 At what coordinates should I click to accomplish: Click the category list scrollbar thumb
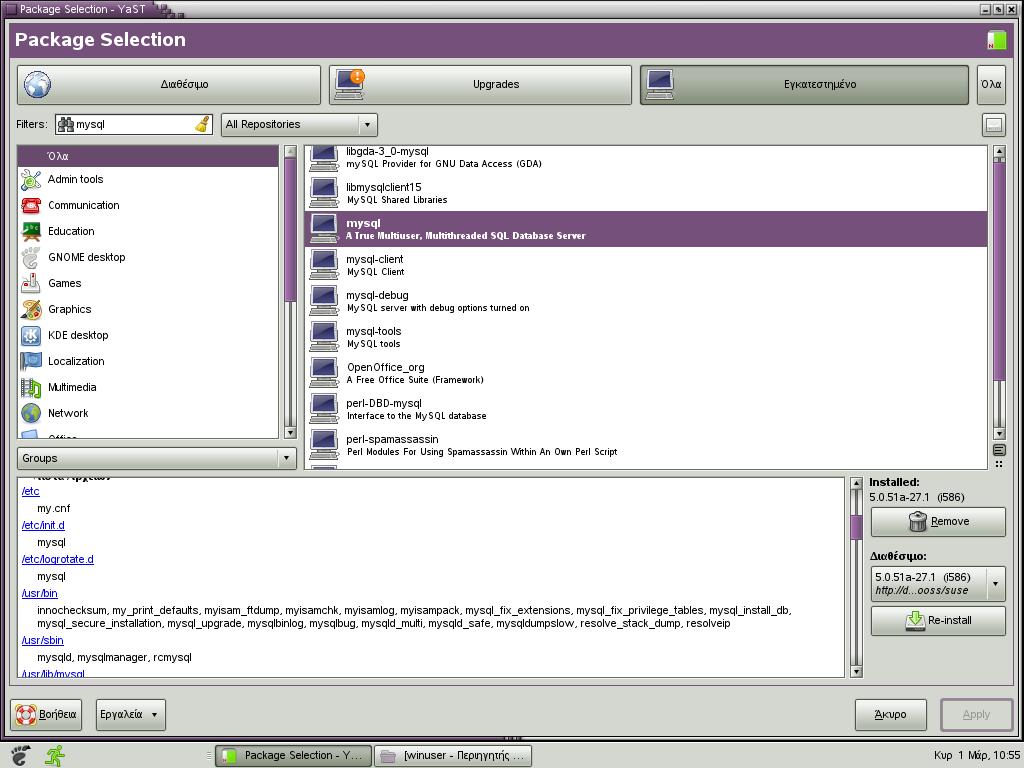click(x=291, y=230)
